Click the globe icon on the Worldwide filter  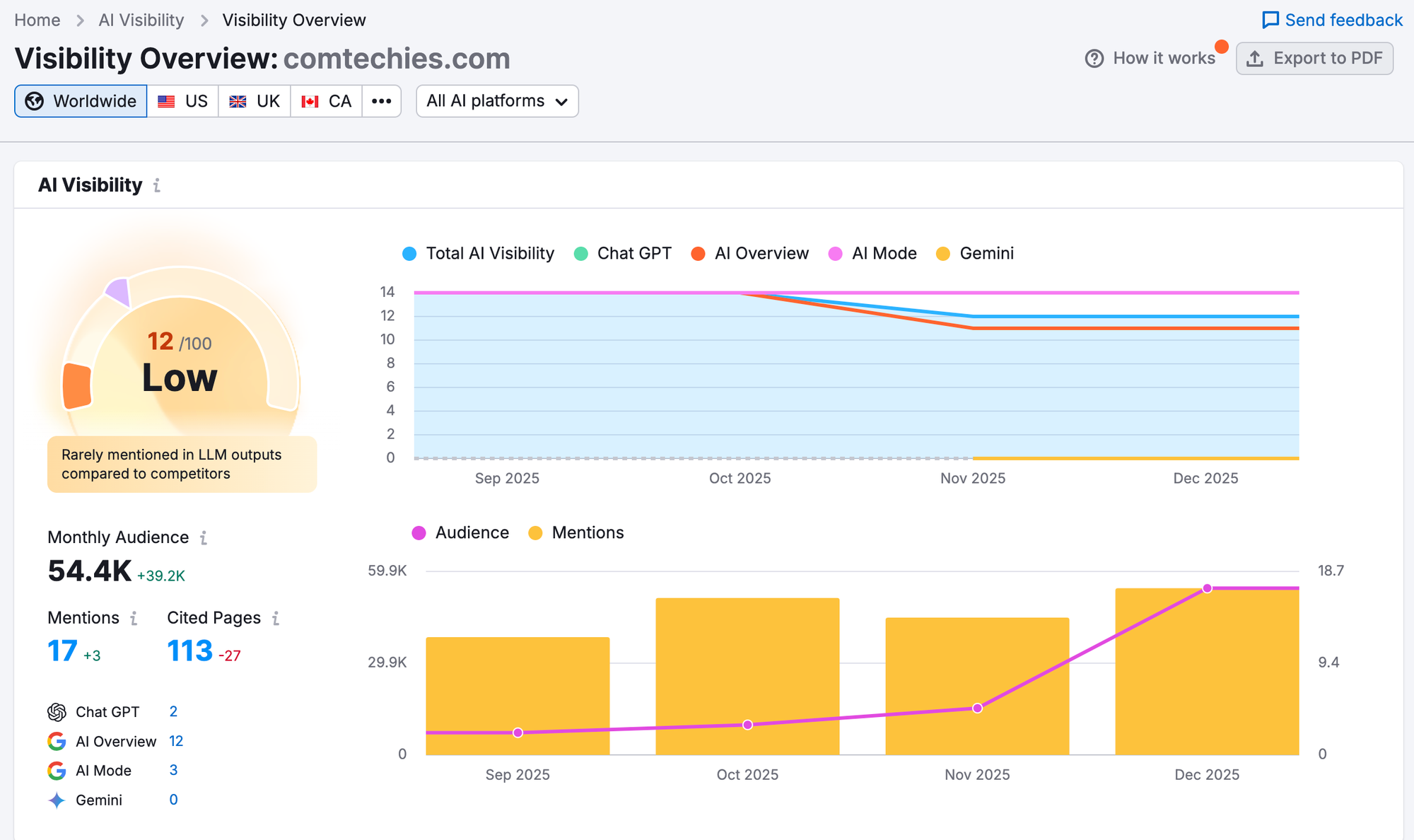(x=33, y=101)
